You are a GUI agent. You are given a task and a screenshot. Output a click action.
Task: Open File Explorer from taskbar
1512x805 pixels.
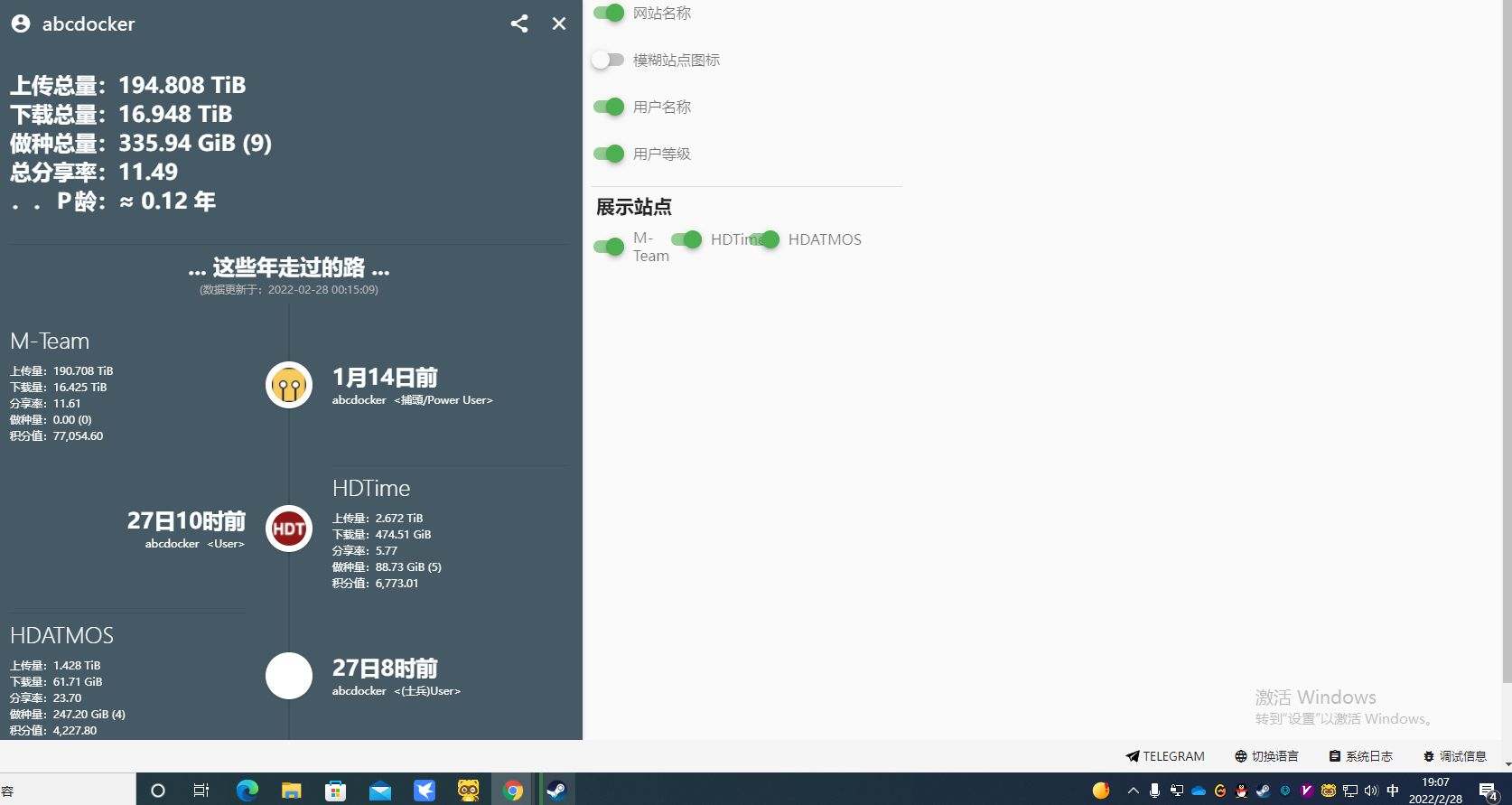291,791
